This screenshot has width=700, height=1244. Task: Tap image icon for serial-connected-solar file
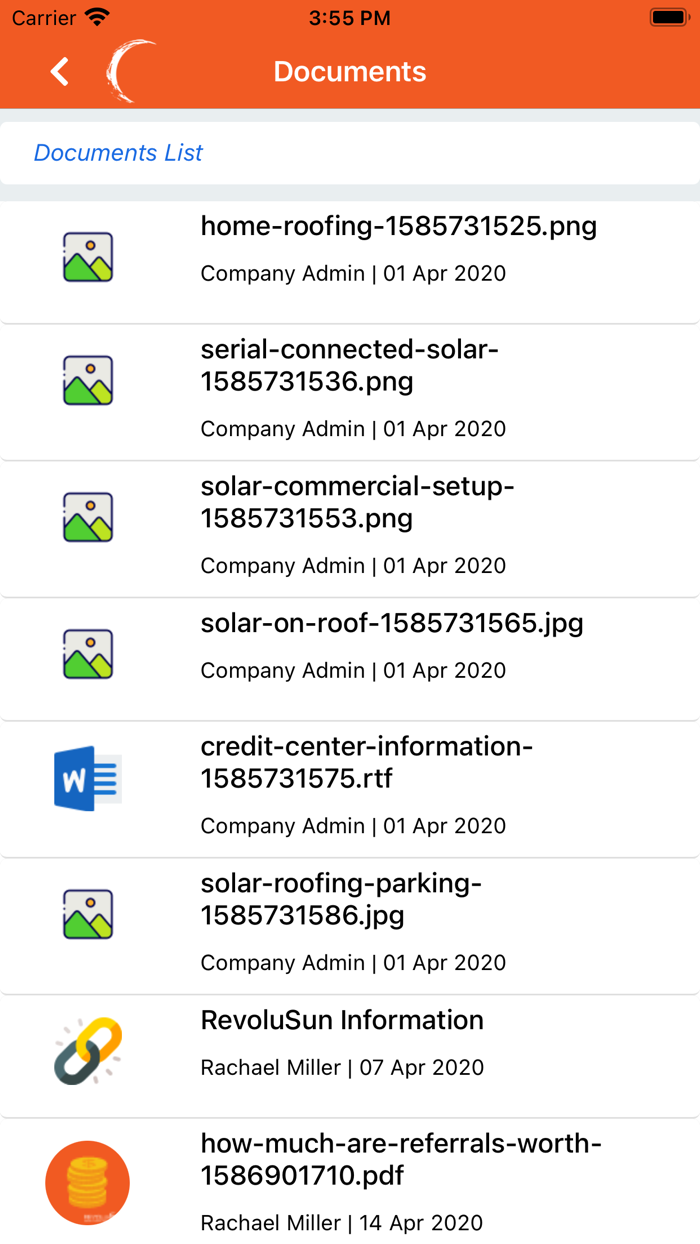click(x=88, y=380)
